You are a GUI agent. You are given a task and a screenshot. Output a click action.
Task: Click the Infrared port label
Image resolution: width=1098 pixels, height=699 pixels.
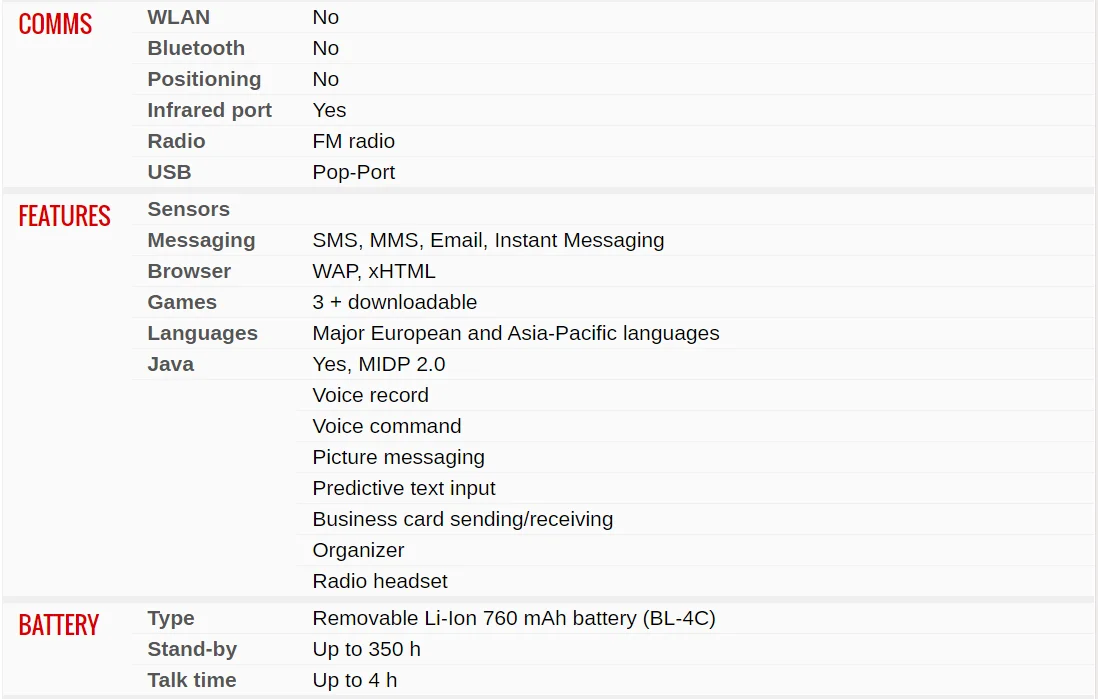209,110
